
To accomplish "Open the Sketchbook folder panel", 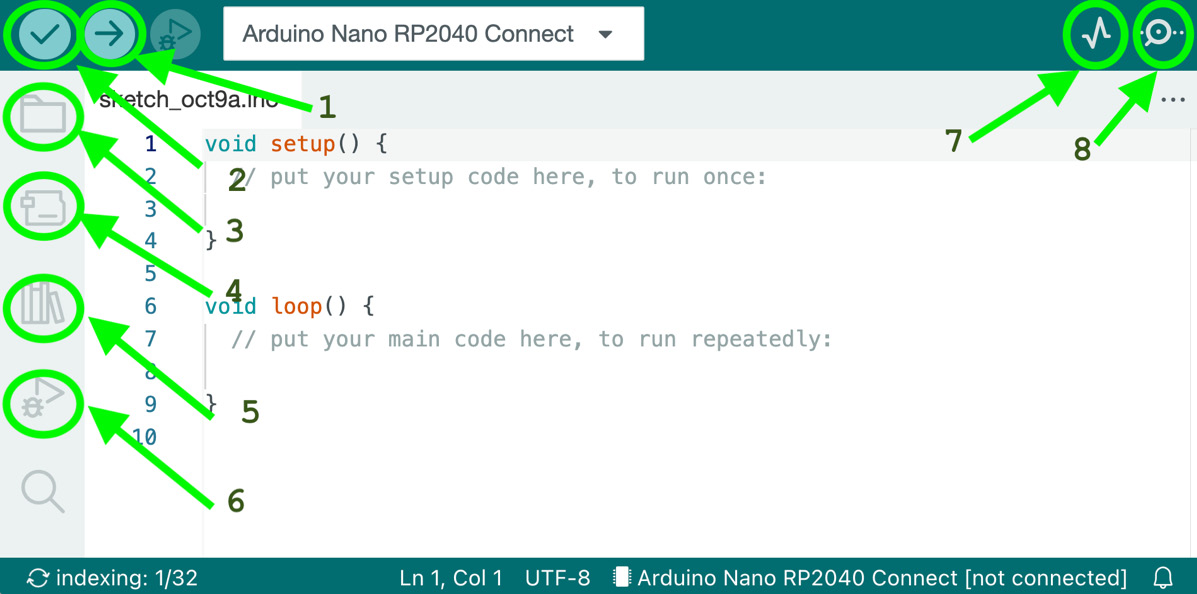I will 43,116.
